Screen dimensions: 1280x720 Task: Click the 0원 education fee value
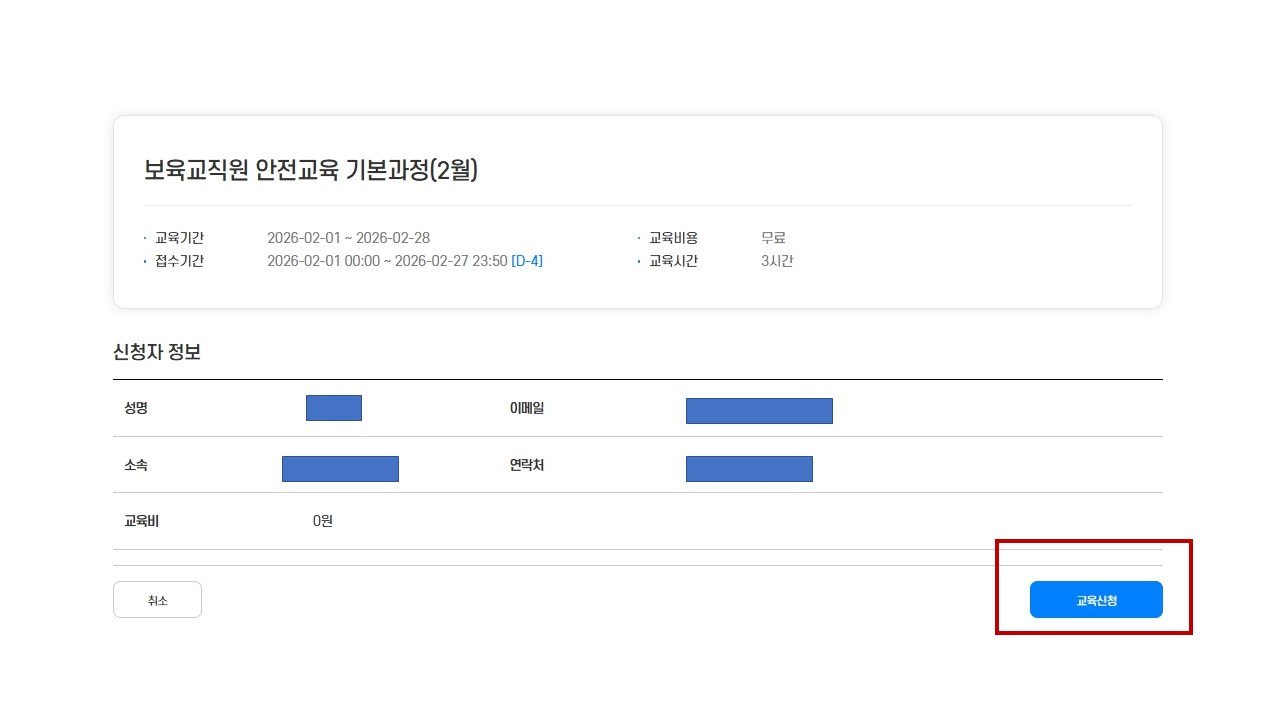322,521
